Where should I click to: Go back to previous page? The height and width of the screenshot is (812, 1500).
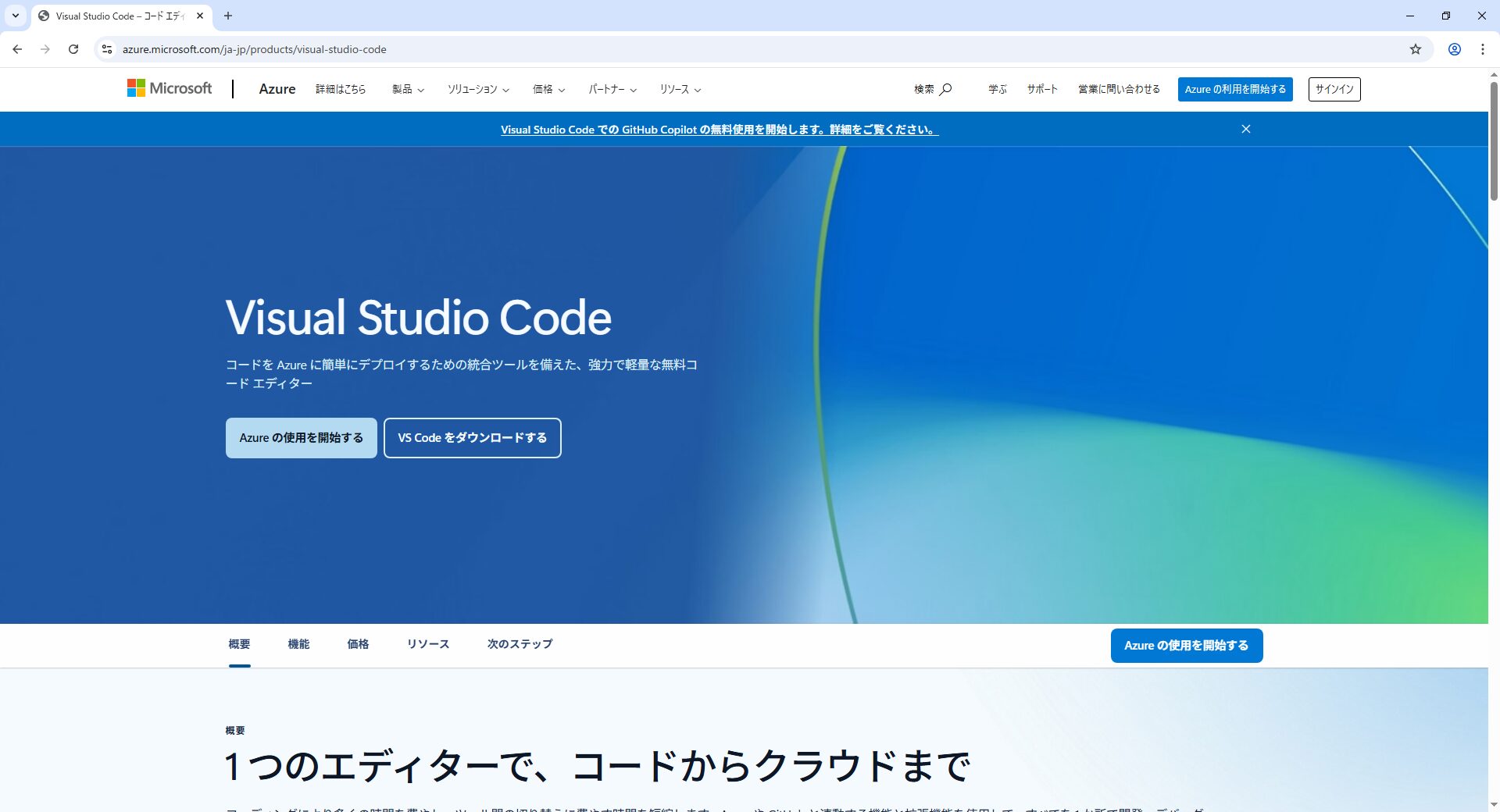(17, 49)
